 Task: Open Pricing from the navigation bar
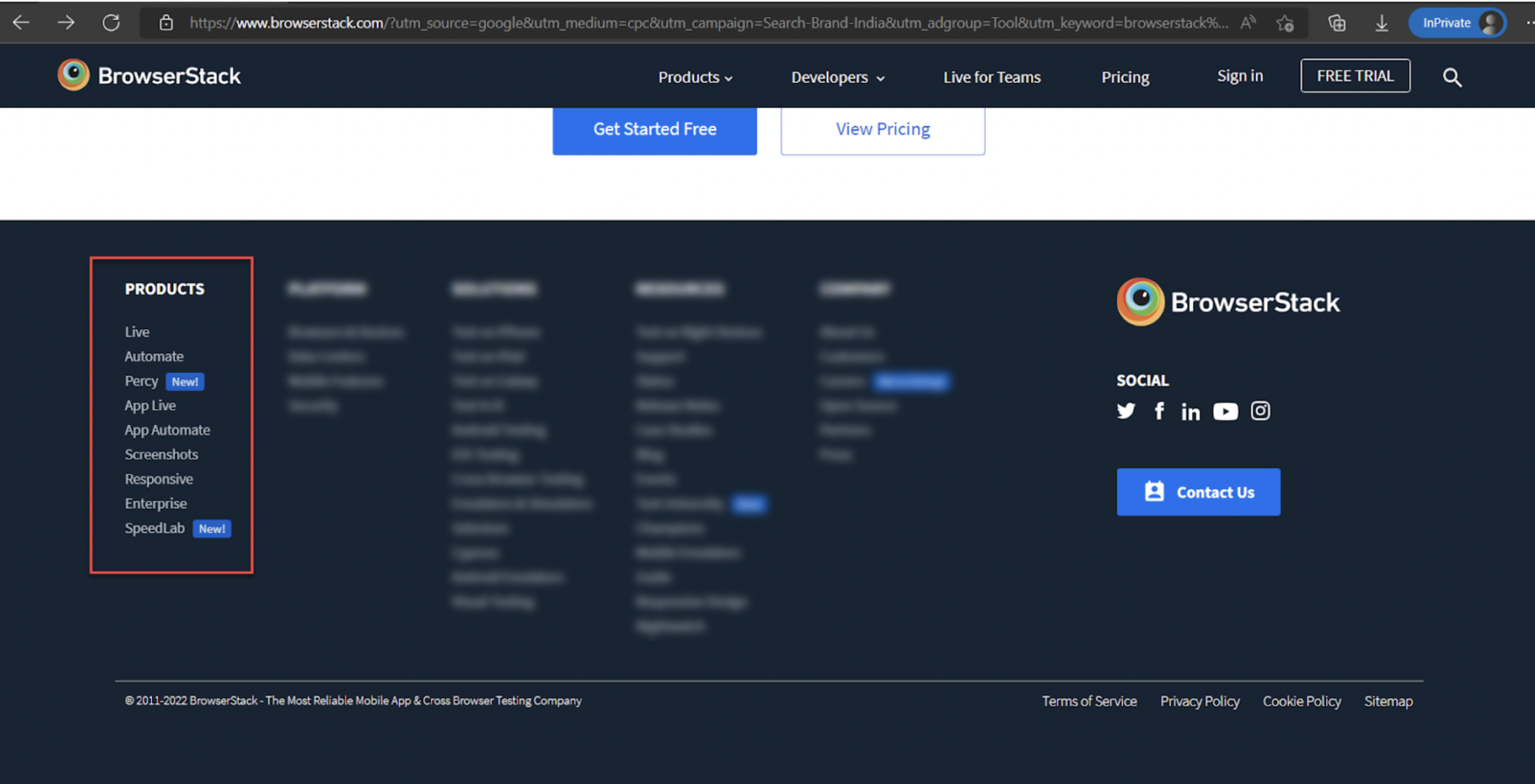(1125, 77)
